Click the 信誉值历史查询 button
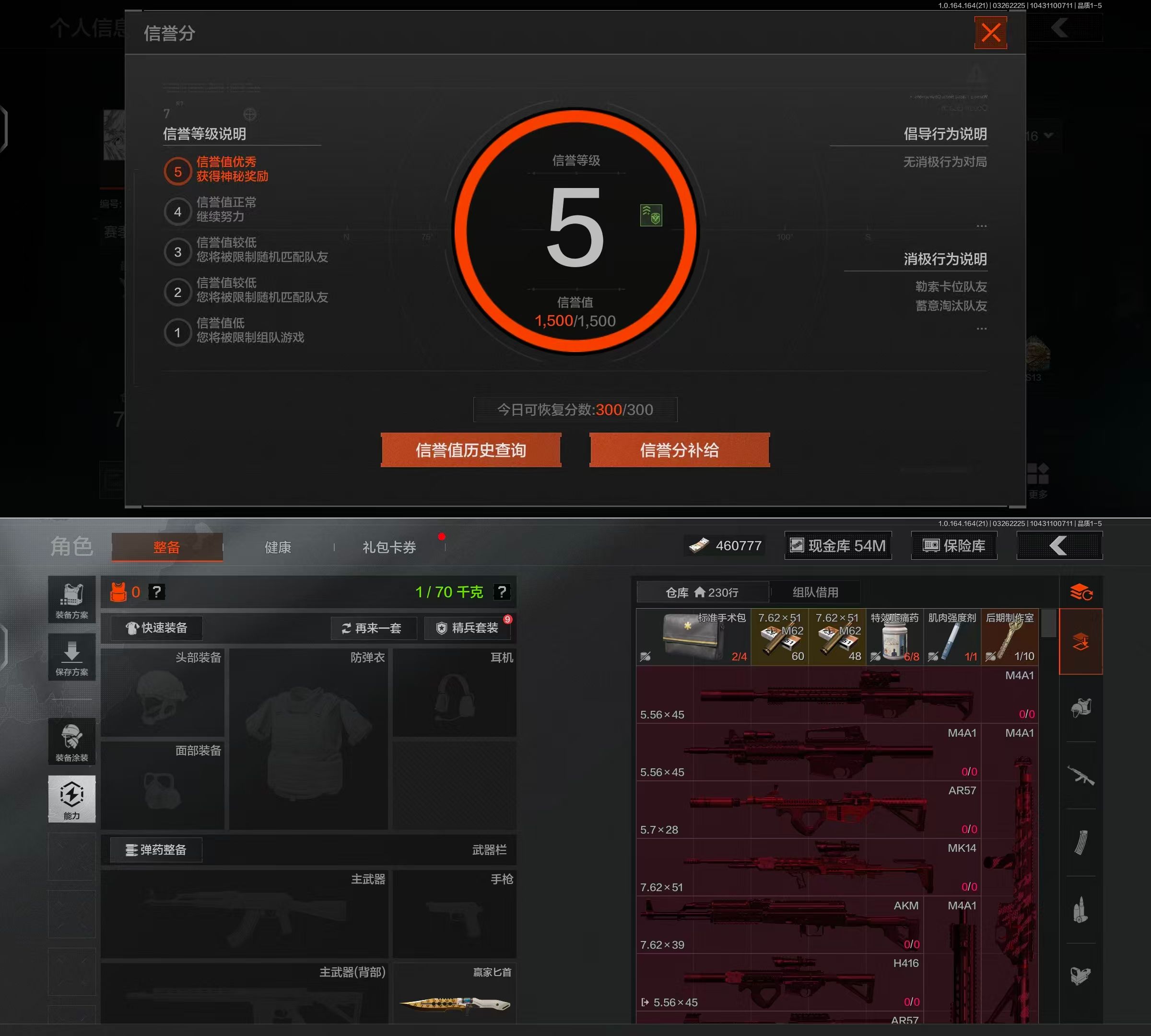Viewport: 1151px width, 1036px height. coord(471,450)
